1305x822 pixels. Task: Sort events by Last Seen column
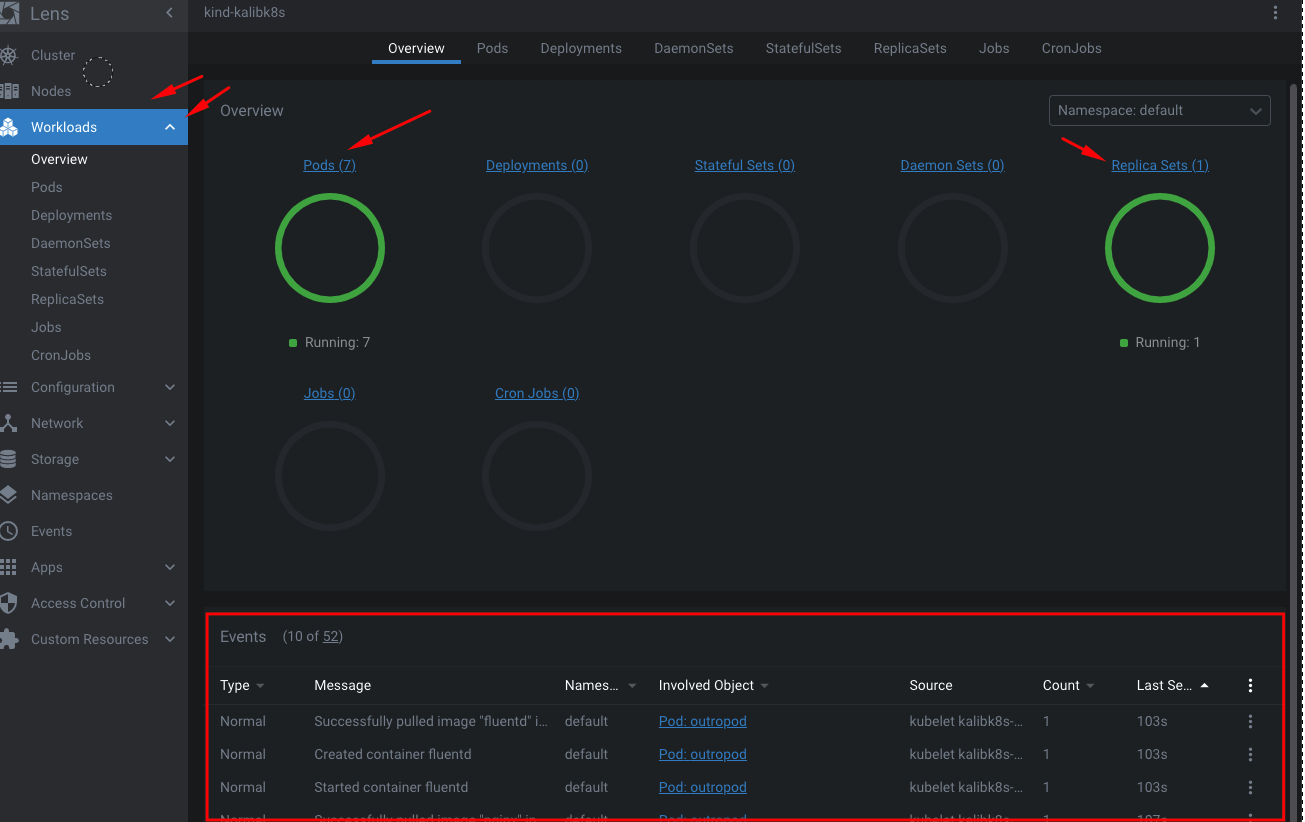[1166, 685]
